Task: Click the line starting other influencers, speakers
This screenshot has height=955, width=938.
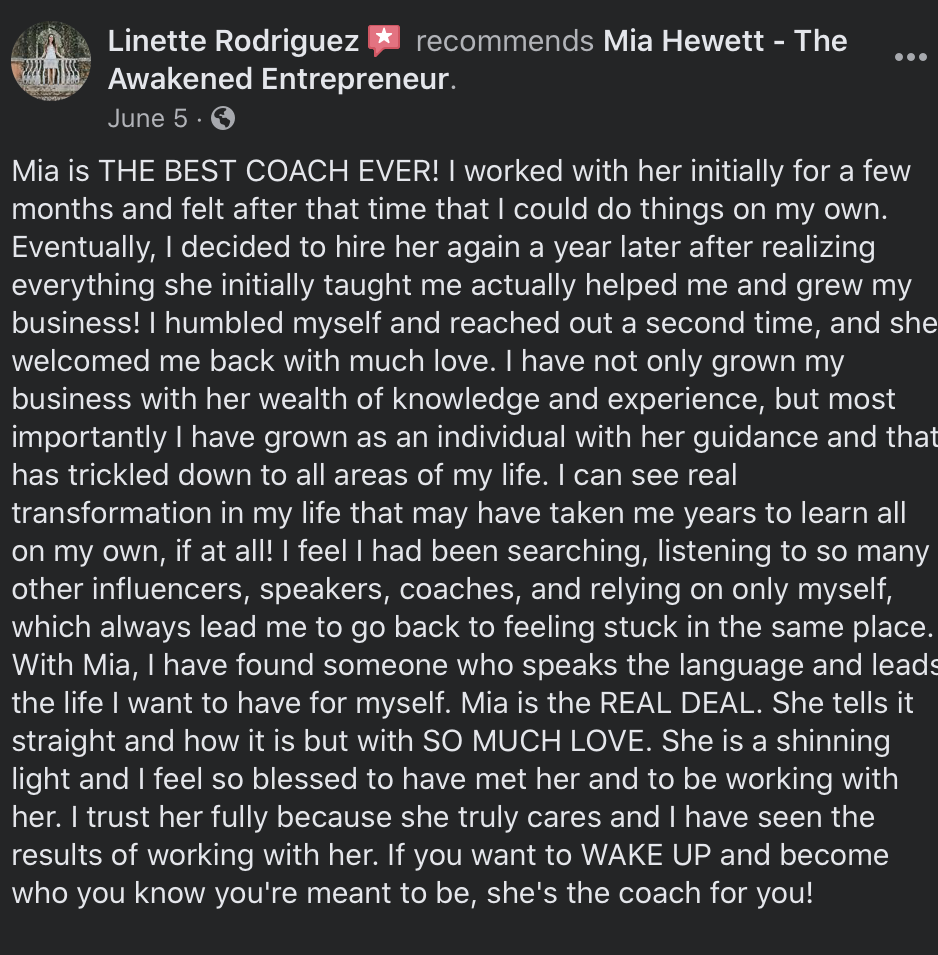Action: [x=452, y=590]
